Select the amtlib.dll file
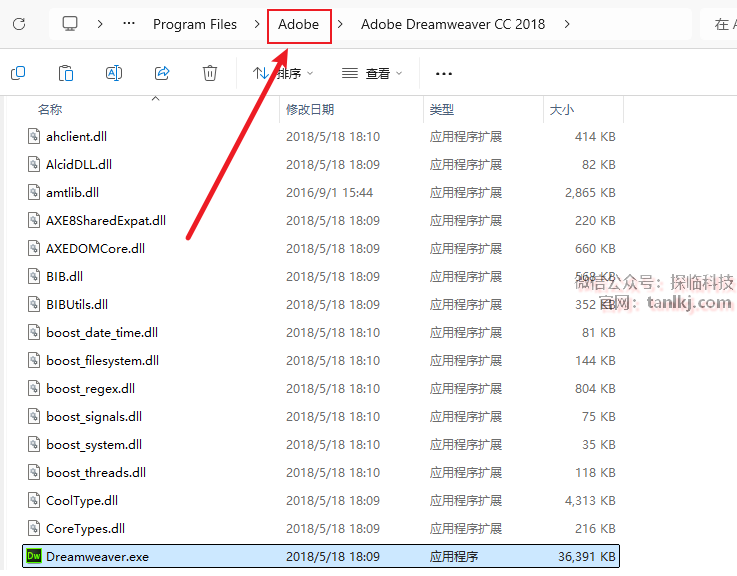Image resolution: width=737 pixels, height=576 pixels. tap(72, 192)
